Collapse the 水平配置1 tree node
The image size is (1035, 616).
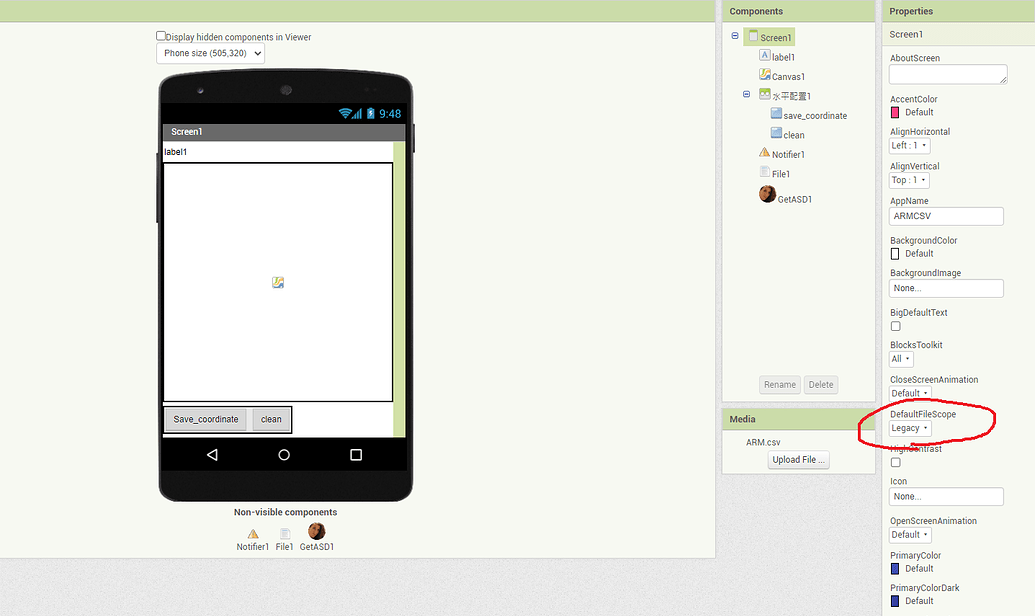746,94
